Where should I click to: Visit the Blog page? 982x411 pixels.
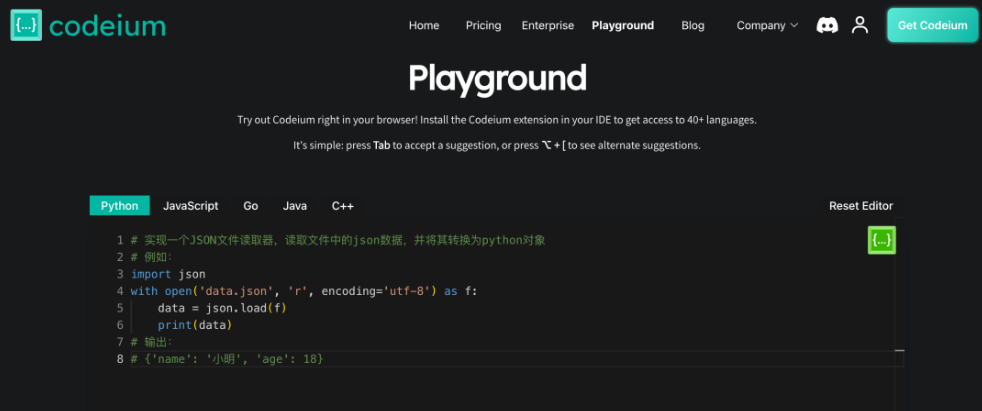click(693, 25)
